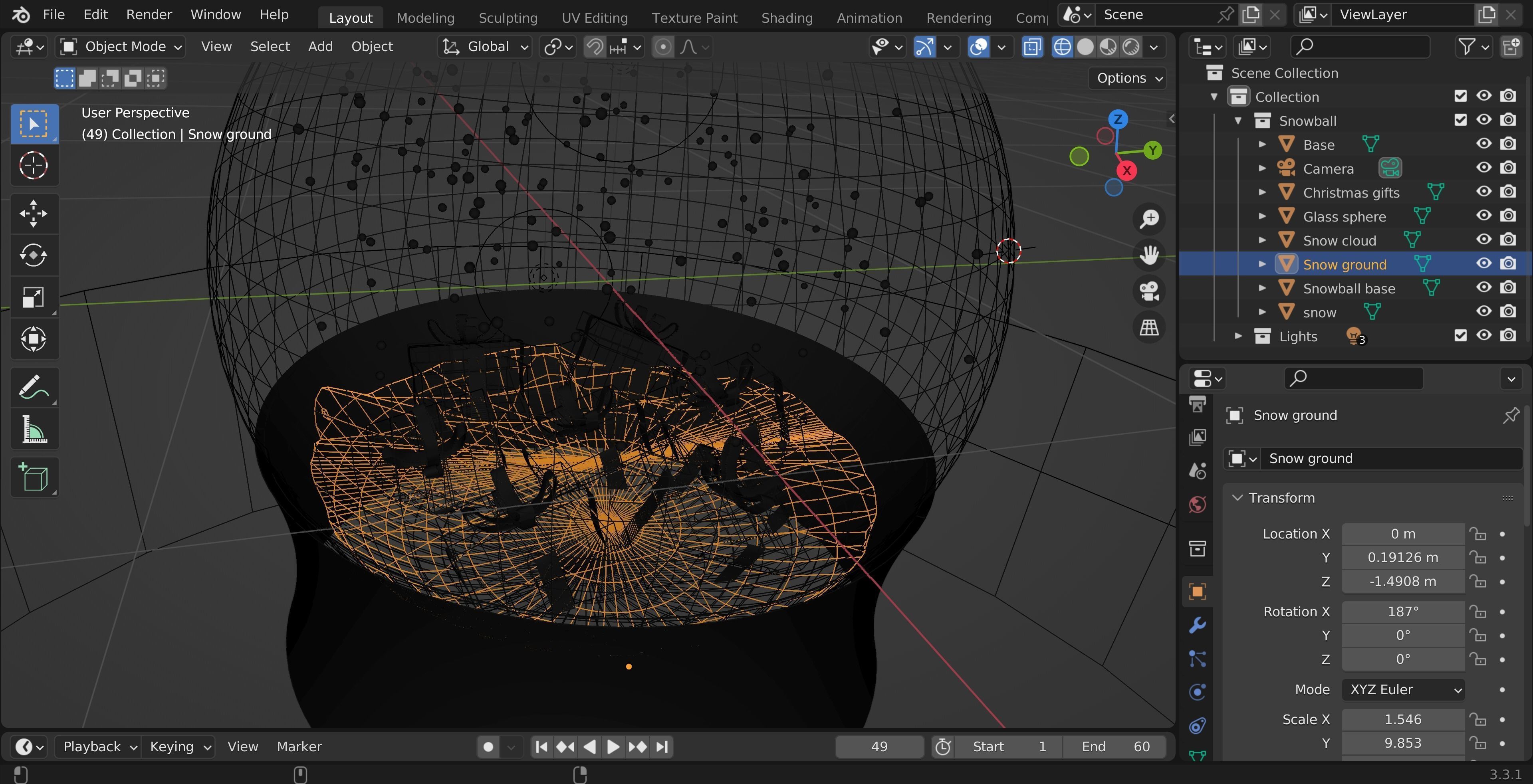
Task: Open the timeline Marker menu
Action: (x=299, y=746)
